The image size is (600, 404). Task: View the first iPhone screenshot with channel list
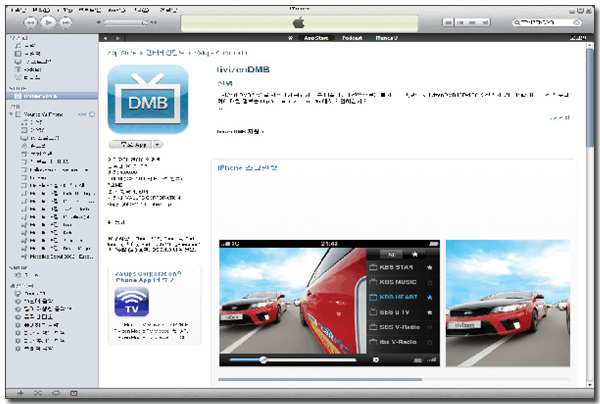329,303
